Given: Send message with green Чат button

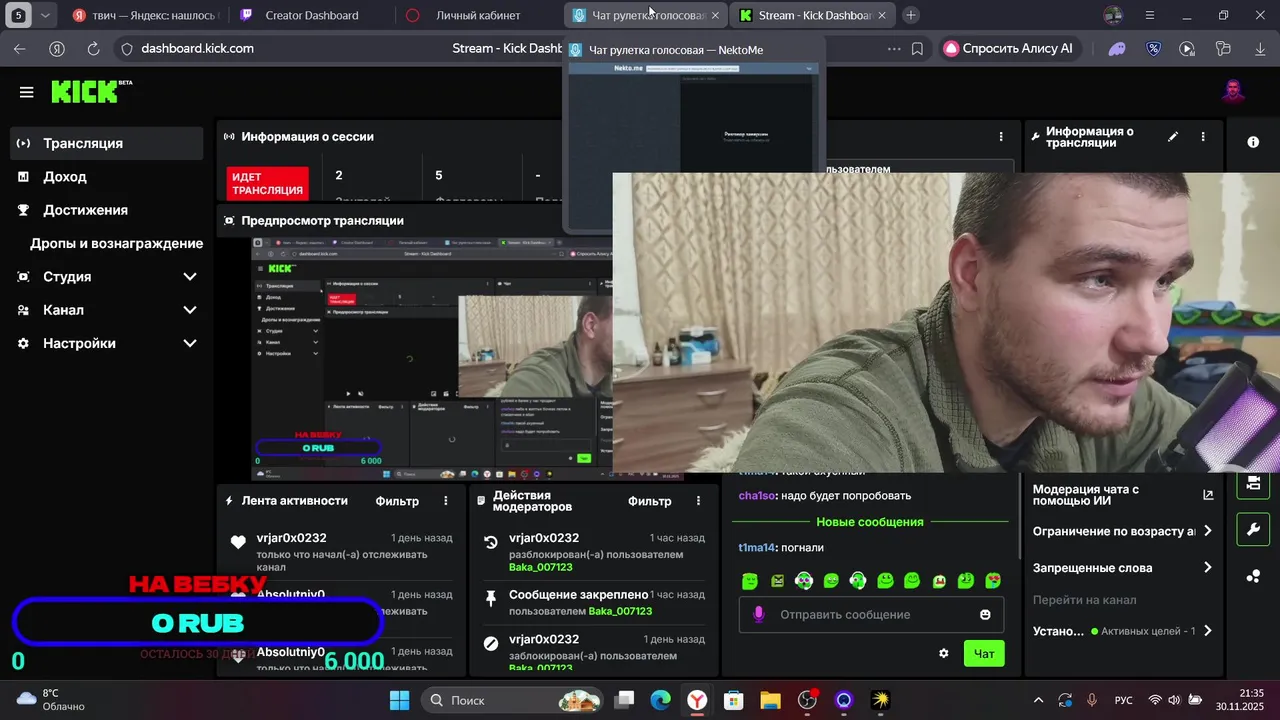Looking at the screenshot, I should tap(984, 654).
